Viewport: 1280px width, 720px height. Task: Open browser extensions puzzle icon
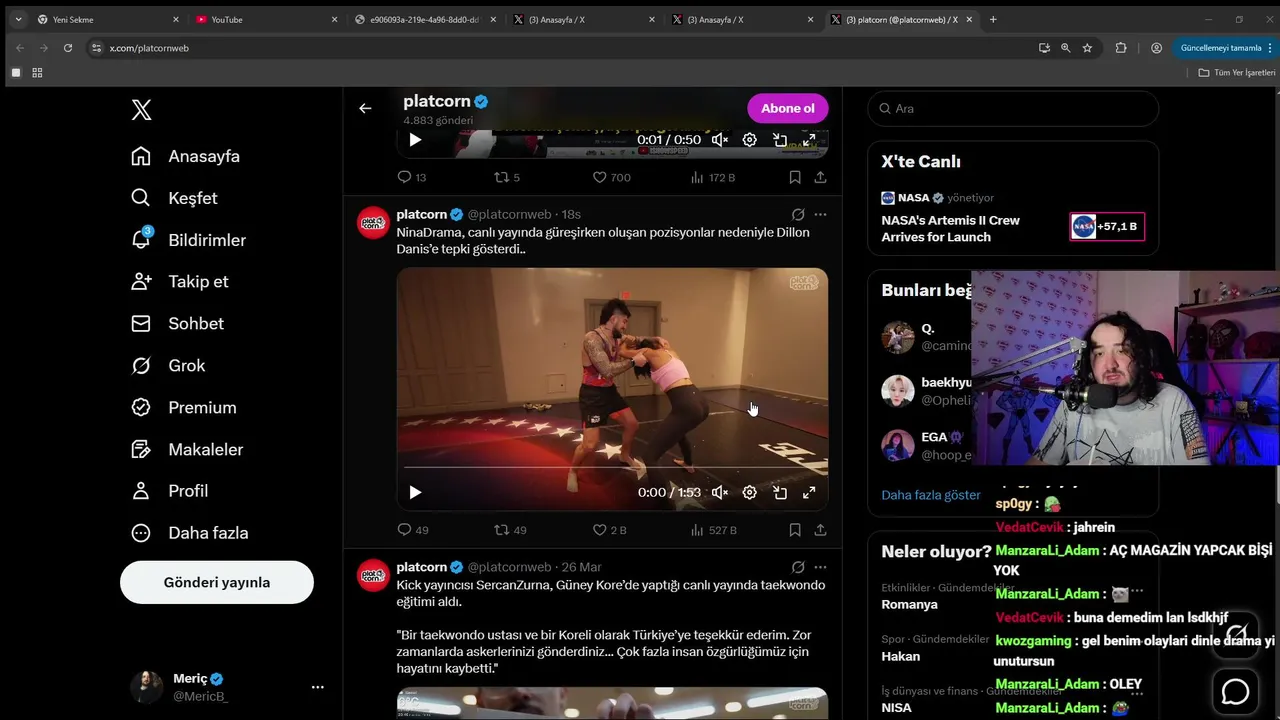point(1121,47)
